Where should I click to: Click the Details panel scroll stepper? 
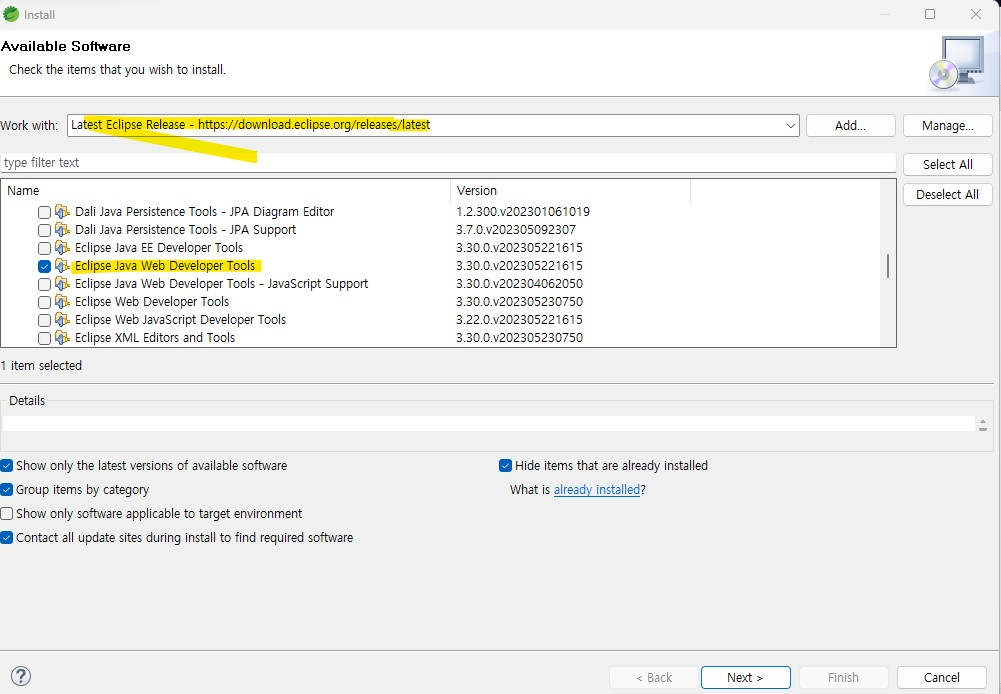tap(982, 425)
